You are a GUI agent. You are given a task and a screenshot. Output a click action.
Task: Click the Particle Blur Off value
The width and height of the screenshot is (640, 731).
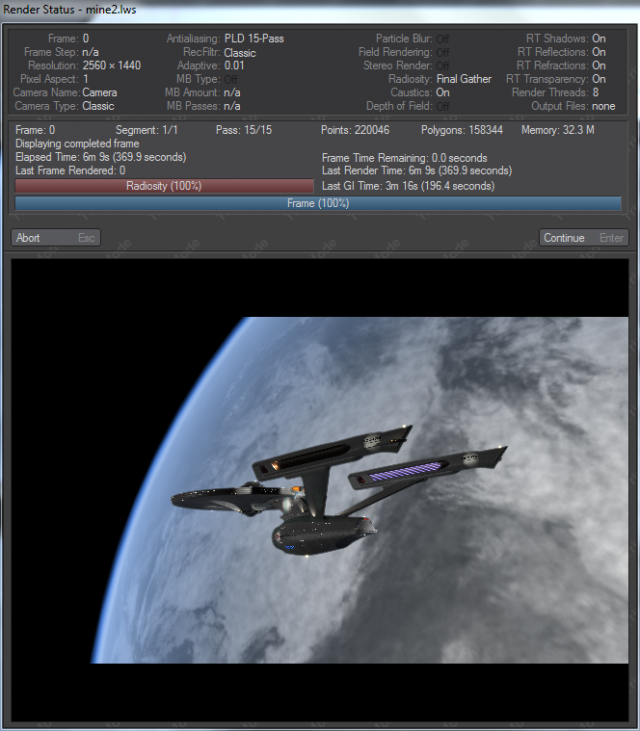[443, 39]
